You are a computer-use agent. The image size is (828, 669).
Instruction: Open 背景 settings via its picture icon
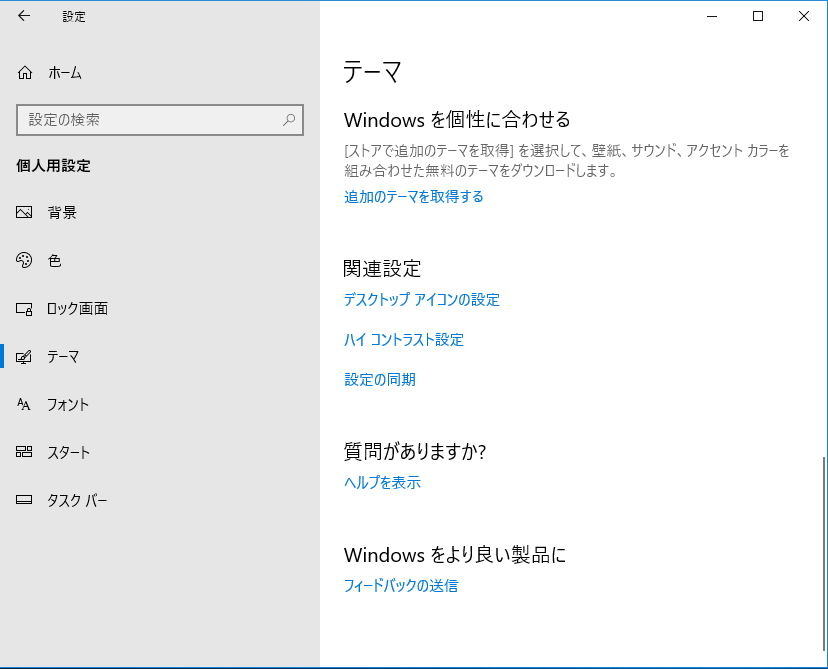click(25, 212)
